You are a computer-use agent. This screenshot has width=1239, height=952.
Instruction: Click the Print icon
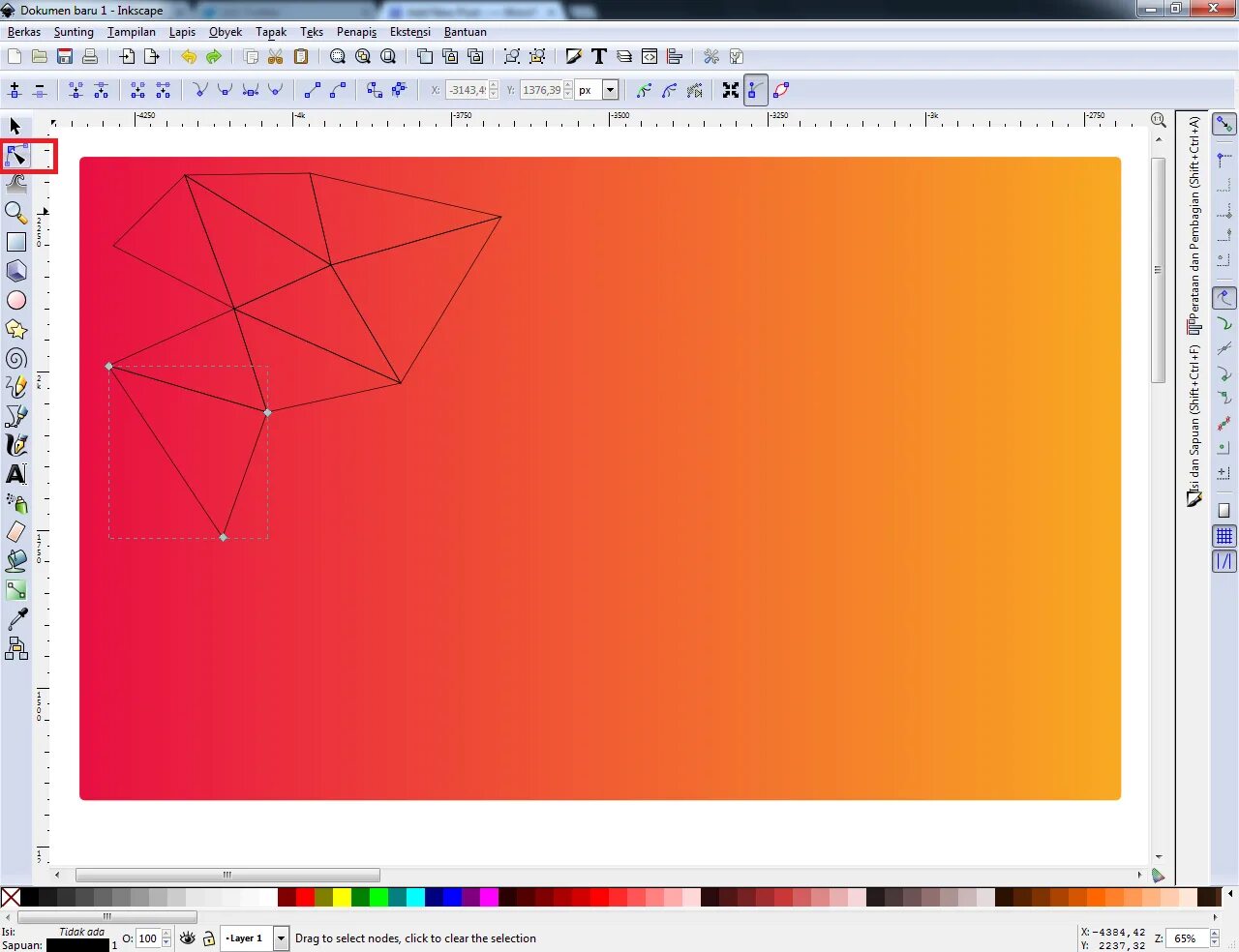(x=90, y=57)
